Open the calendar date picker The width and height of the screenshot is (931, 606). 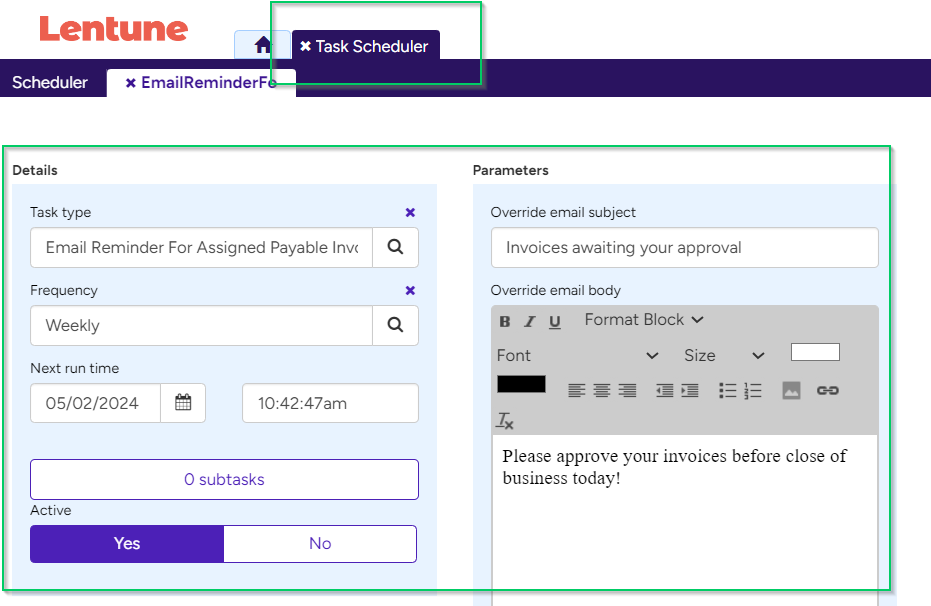tap(183, 403)
